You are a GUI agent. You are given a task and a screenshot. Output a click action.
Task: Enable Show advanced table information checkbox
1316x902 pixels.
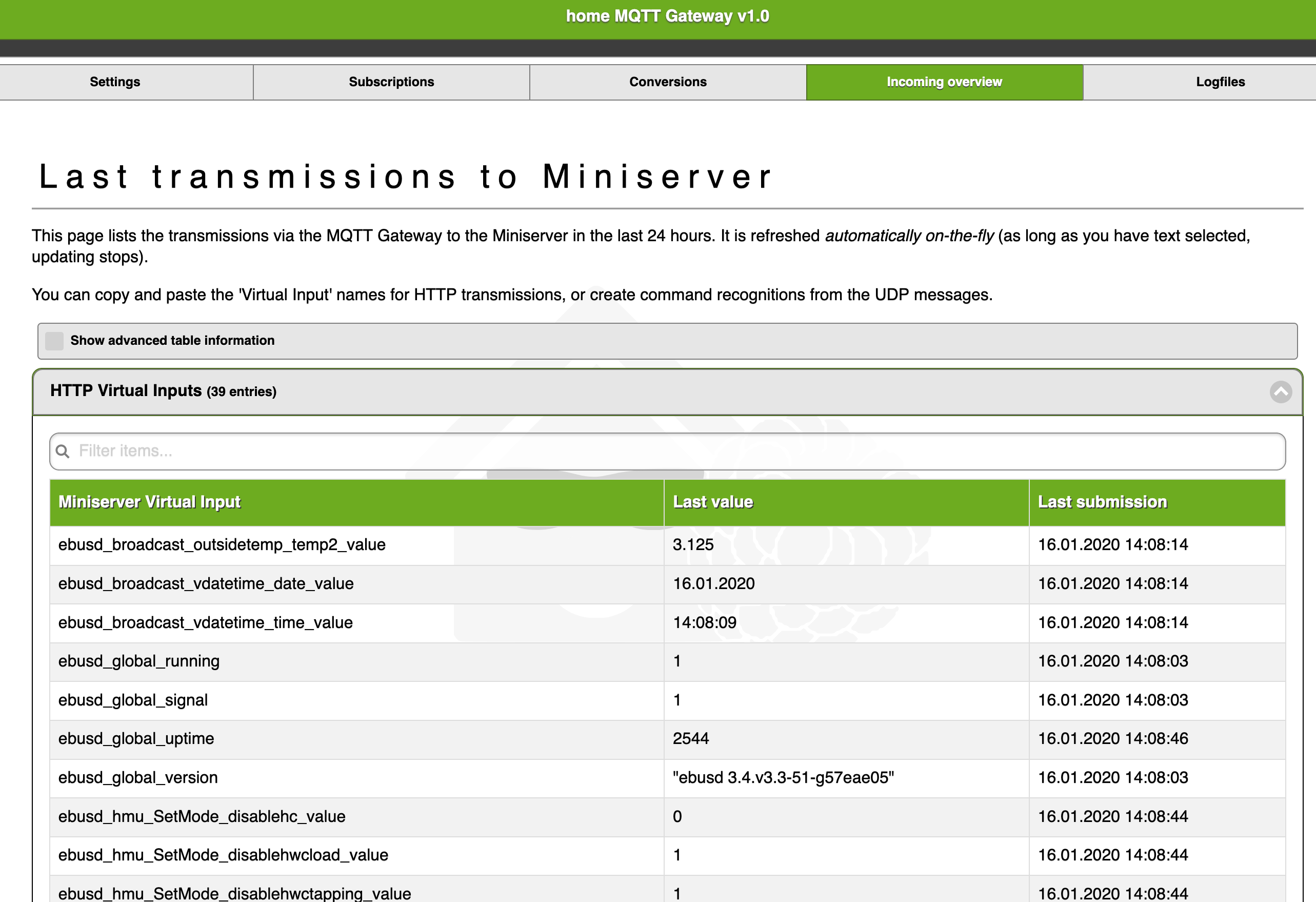tap(54, 341)
